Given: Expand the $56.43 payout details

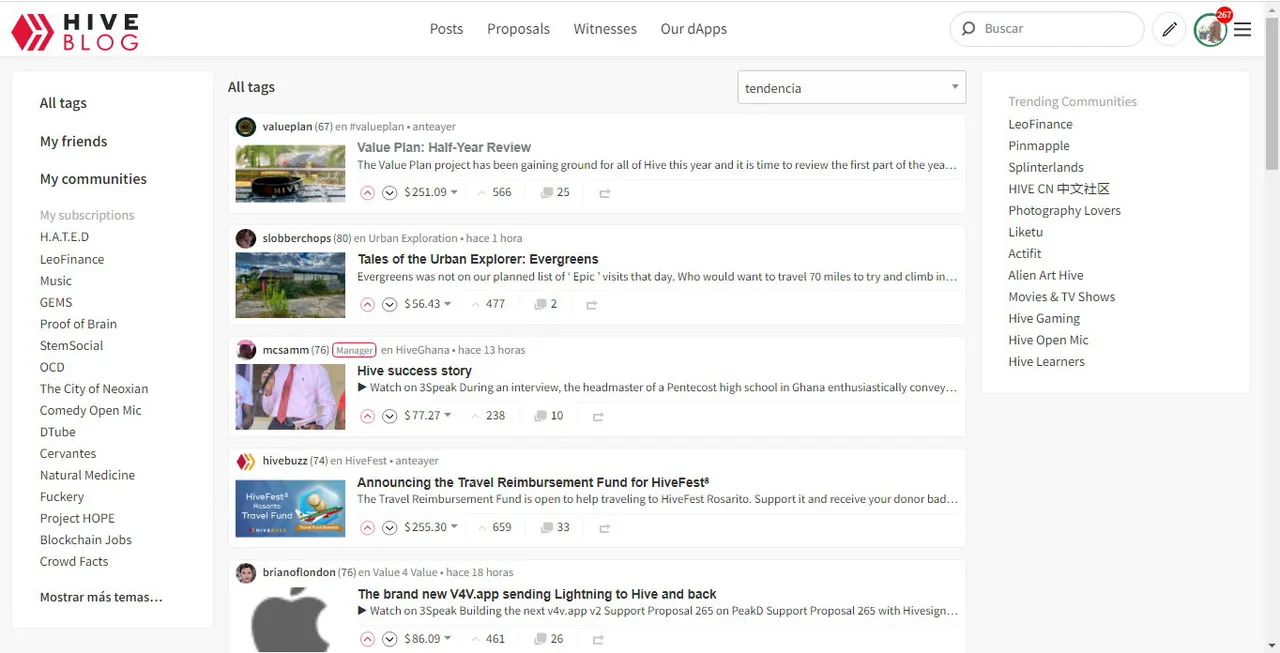Looking at the screenshot, I should click(428, 304).
